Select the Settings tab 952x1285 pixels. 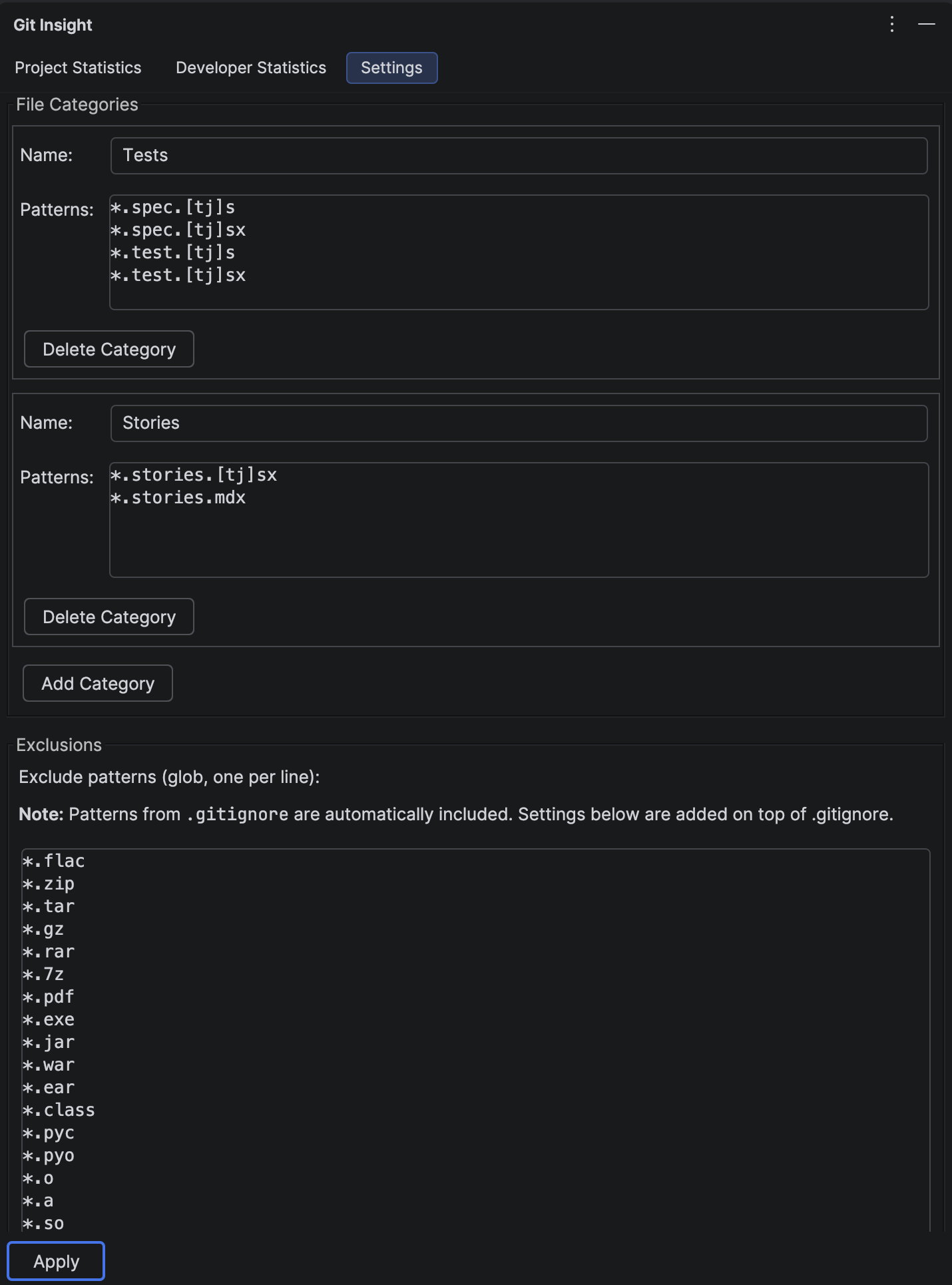[391, 67]
